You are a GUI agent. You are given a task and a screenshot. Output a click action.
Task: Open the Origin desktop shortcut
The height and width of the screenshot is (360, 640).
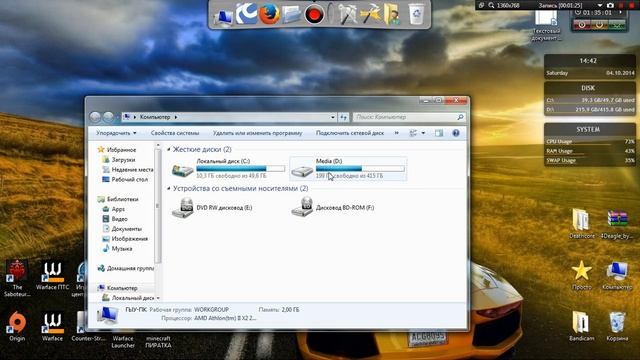click(17, 327)
